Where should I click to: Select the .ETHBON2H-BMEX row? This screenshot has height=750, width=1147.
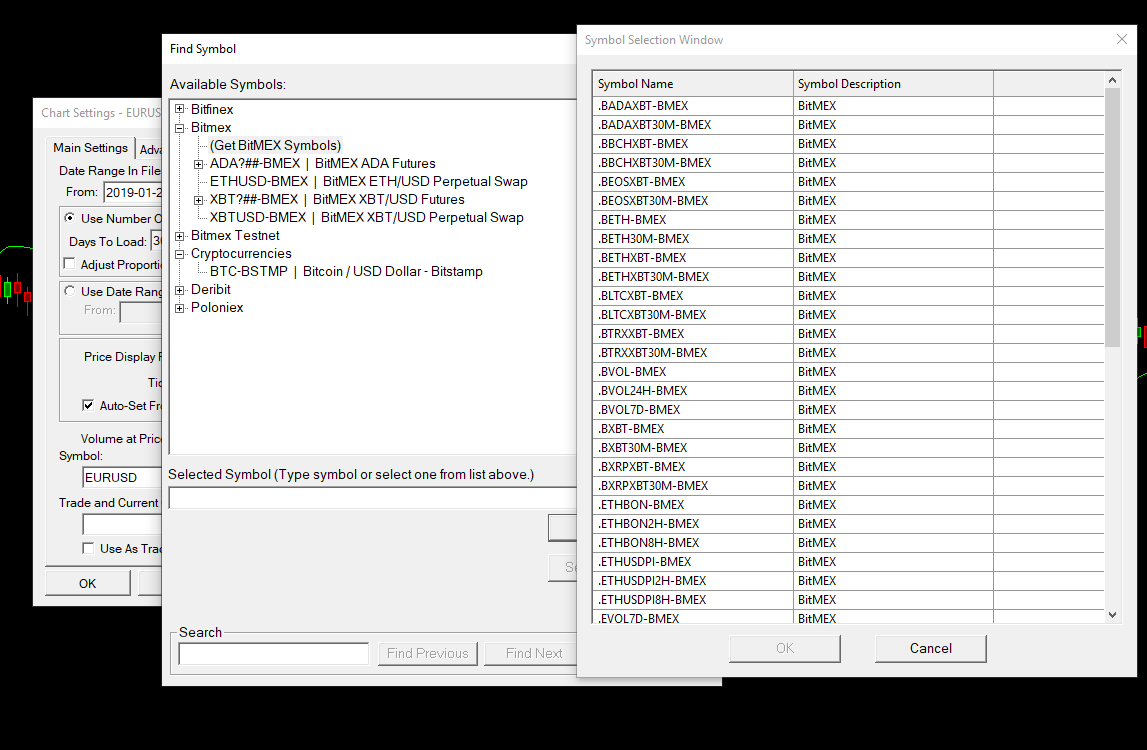pyautogui.click(x=849, y=525)
